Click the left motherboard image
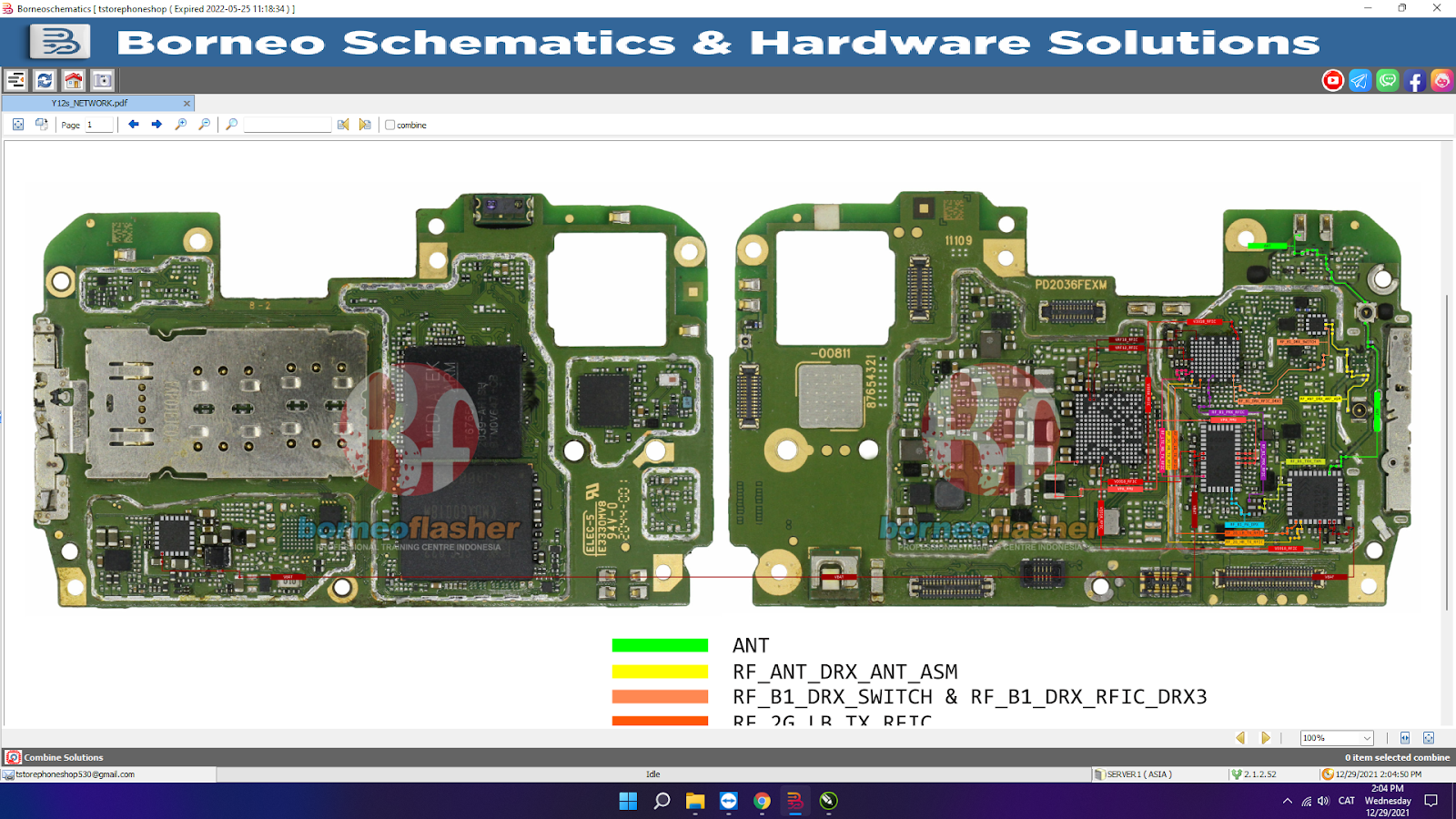Screen dimensions: 1456x819 point(372,400)
